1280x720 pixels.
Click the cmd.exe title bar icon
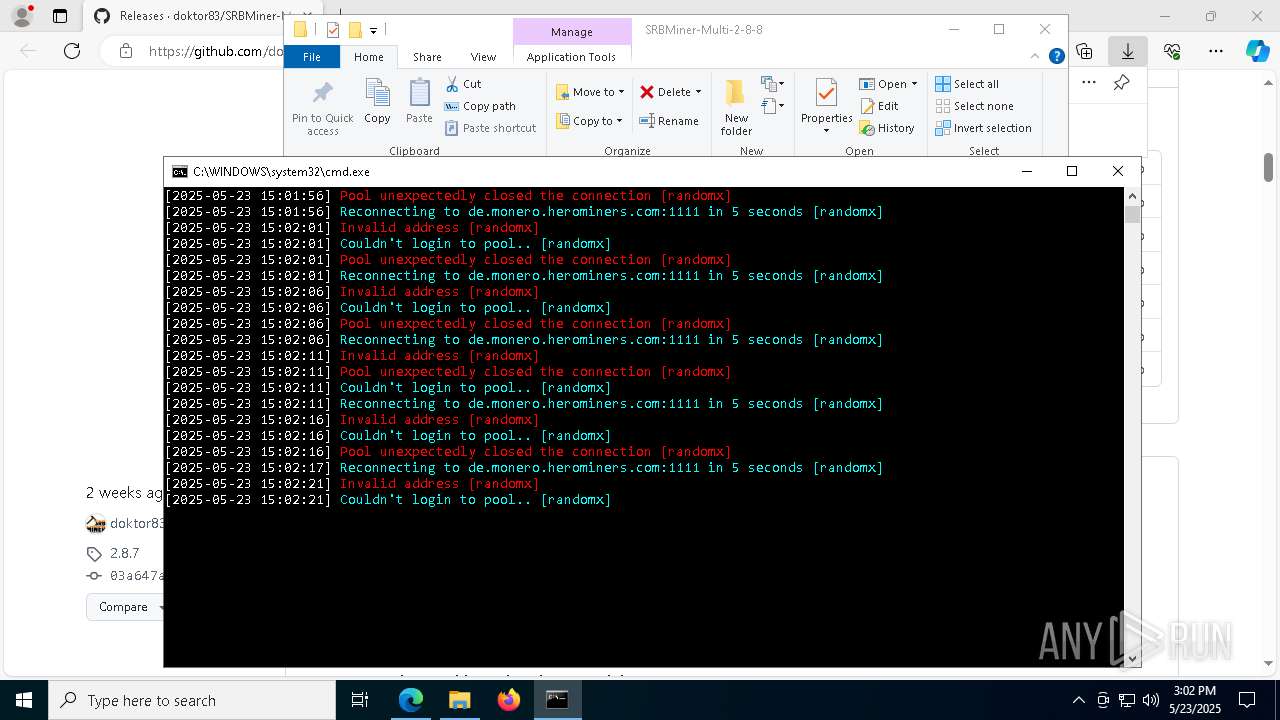179,172
